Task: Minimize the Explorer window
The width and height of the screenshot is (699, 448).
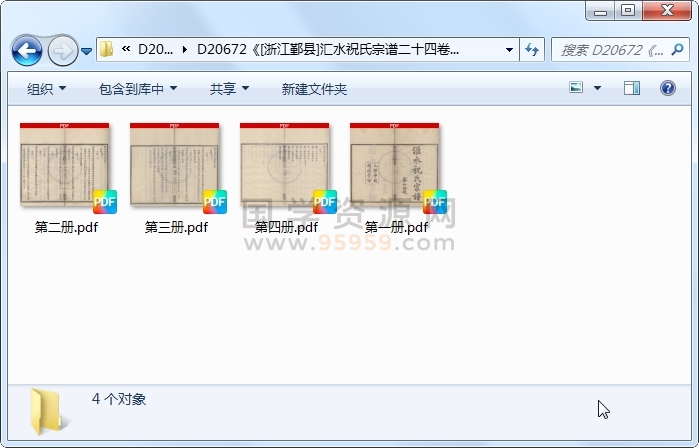Action: pyautogui.click(x=600, y=11)
